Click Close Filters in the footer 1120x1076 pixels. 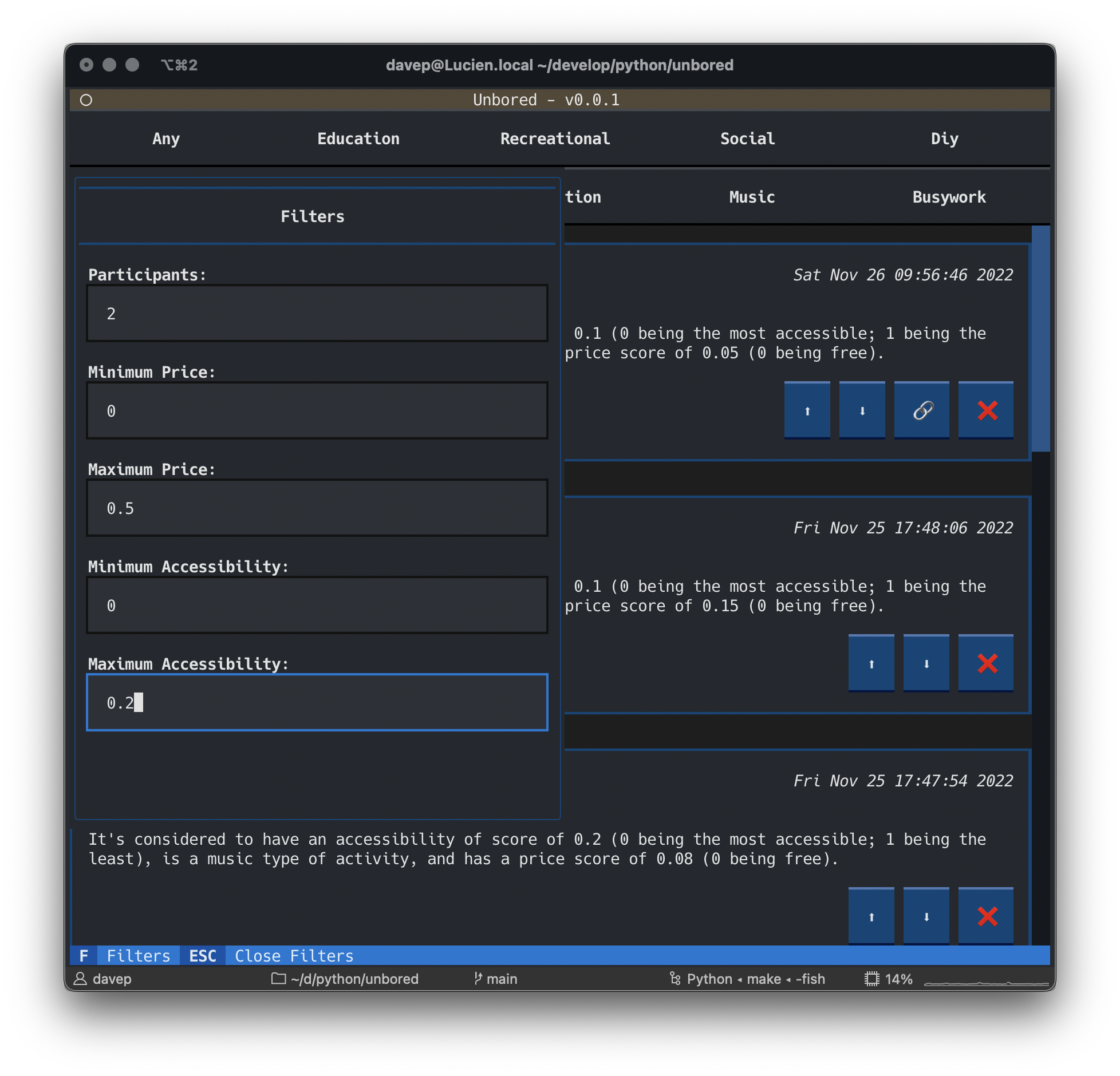(292, 955)
